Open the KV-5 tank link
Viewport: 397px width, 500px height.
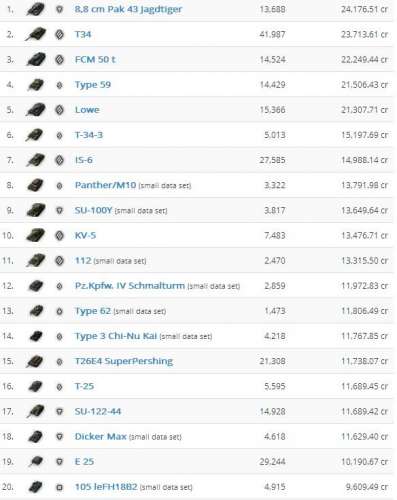click(x=85, y=235)
